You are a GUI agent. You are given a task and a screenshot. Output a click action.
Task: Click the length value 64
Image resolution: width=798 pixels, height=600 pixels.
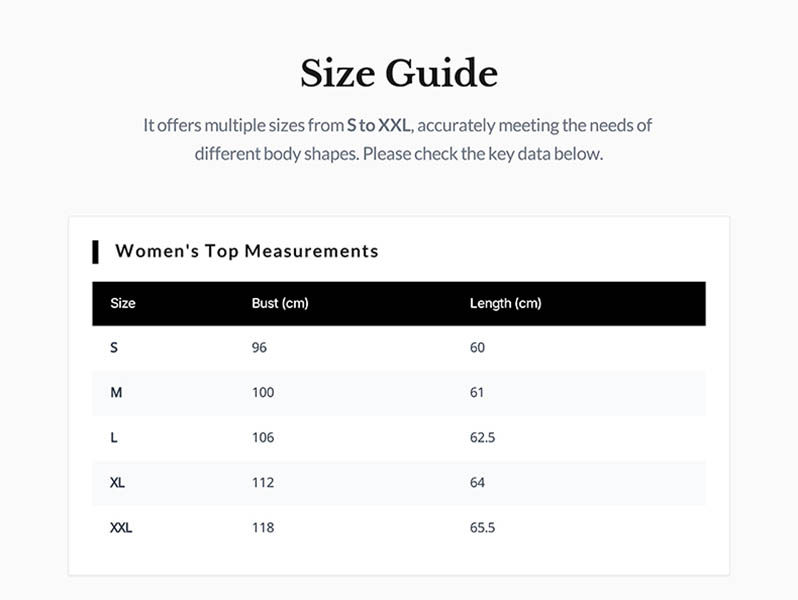(x=477, y=483)
